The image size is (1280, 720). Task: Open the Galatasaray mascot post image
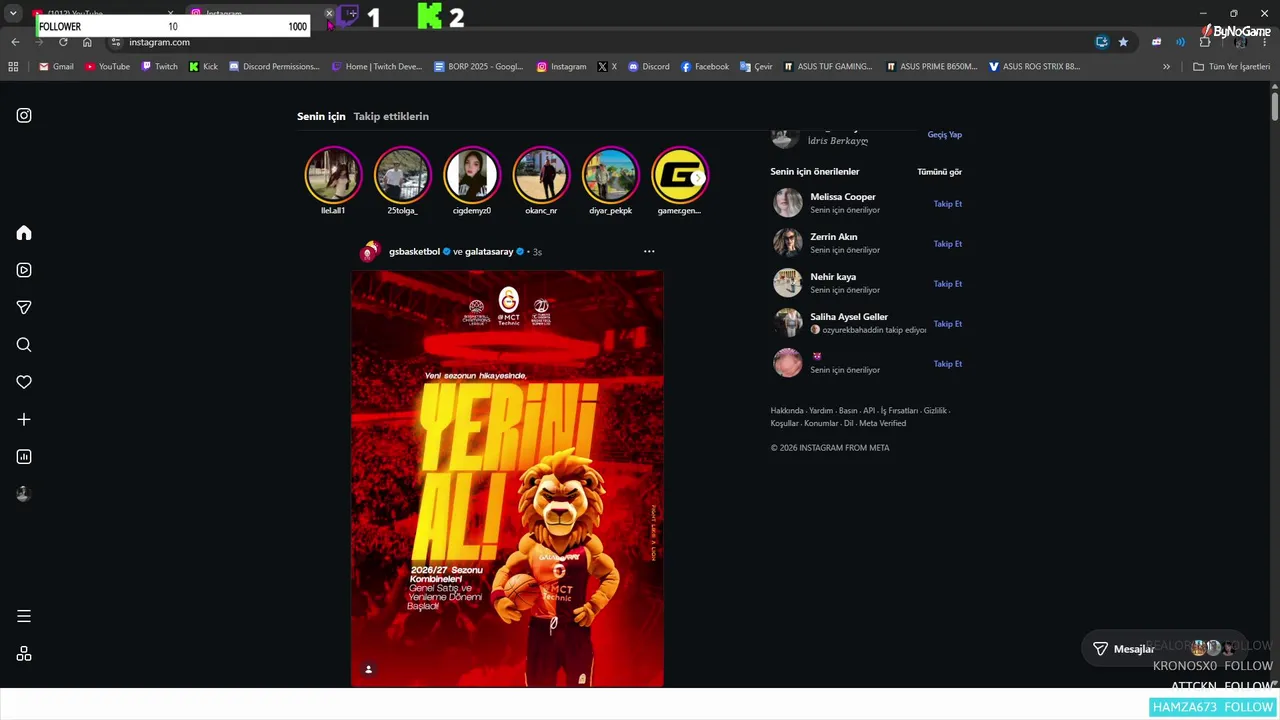[x=507, y=479]
